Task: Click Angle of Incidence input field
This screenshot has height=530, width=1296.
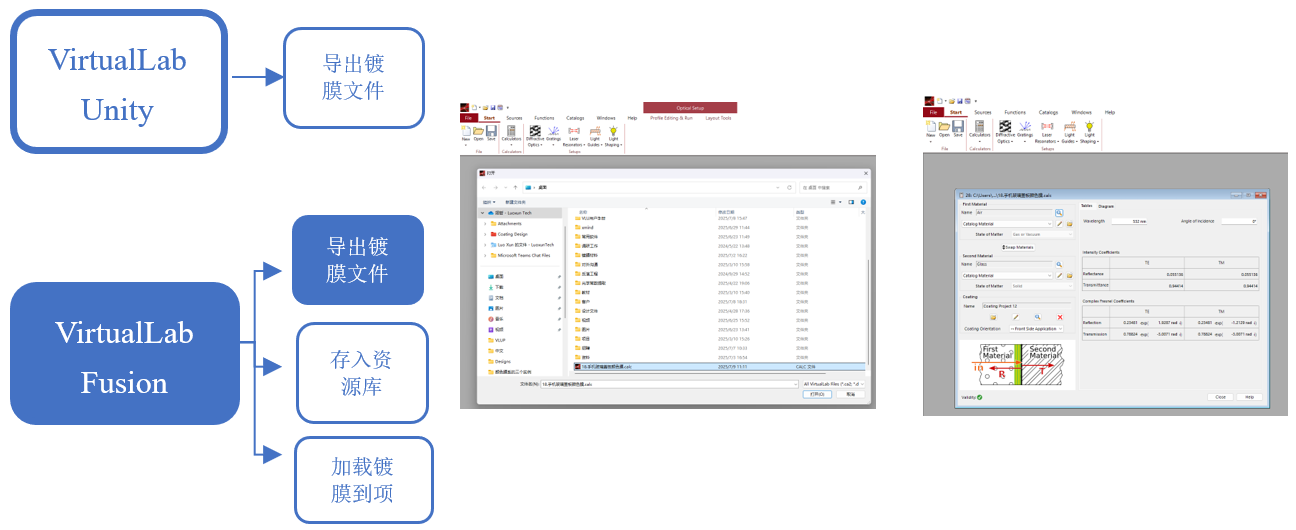Action: coord(1239,221)
